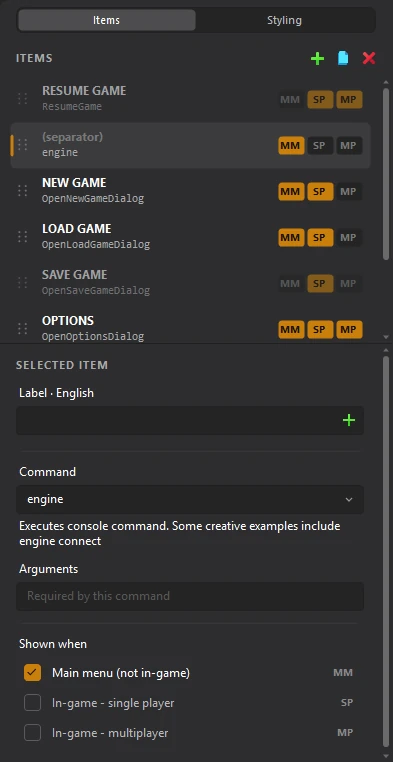Grab the drag handle for LOAD GAME
393x762 pixels.
click(22, 237)
